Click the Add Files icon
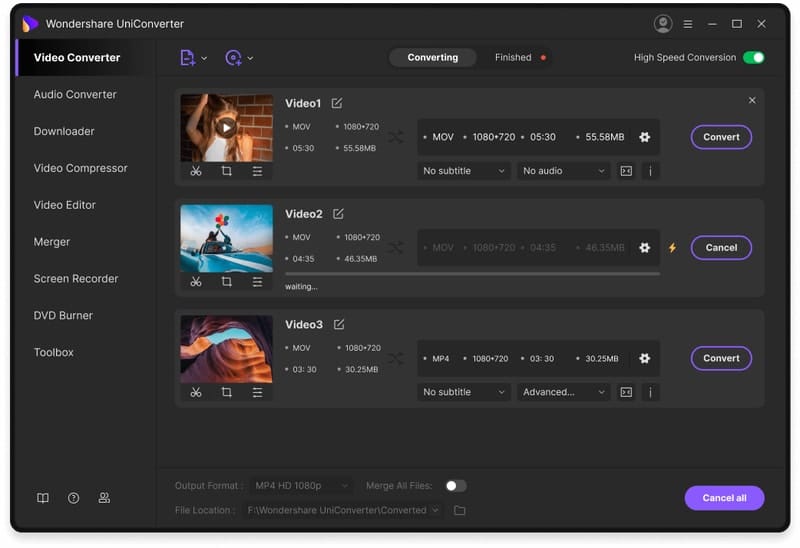Image resolution: width=800 pixels, height=548 pixels. [x=187, y=58]
